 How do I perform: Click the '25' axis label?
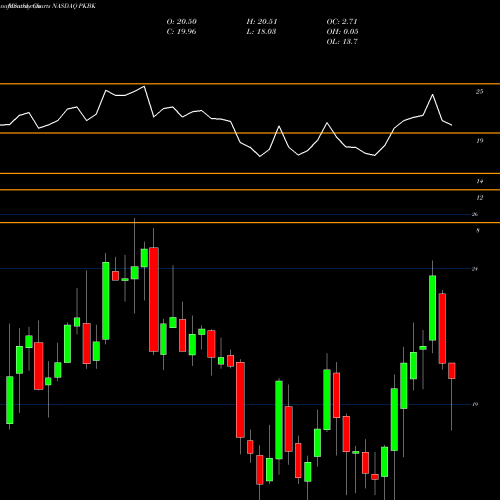pos(479,92)
